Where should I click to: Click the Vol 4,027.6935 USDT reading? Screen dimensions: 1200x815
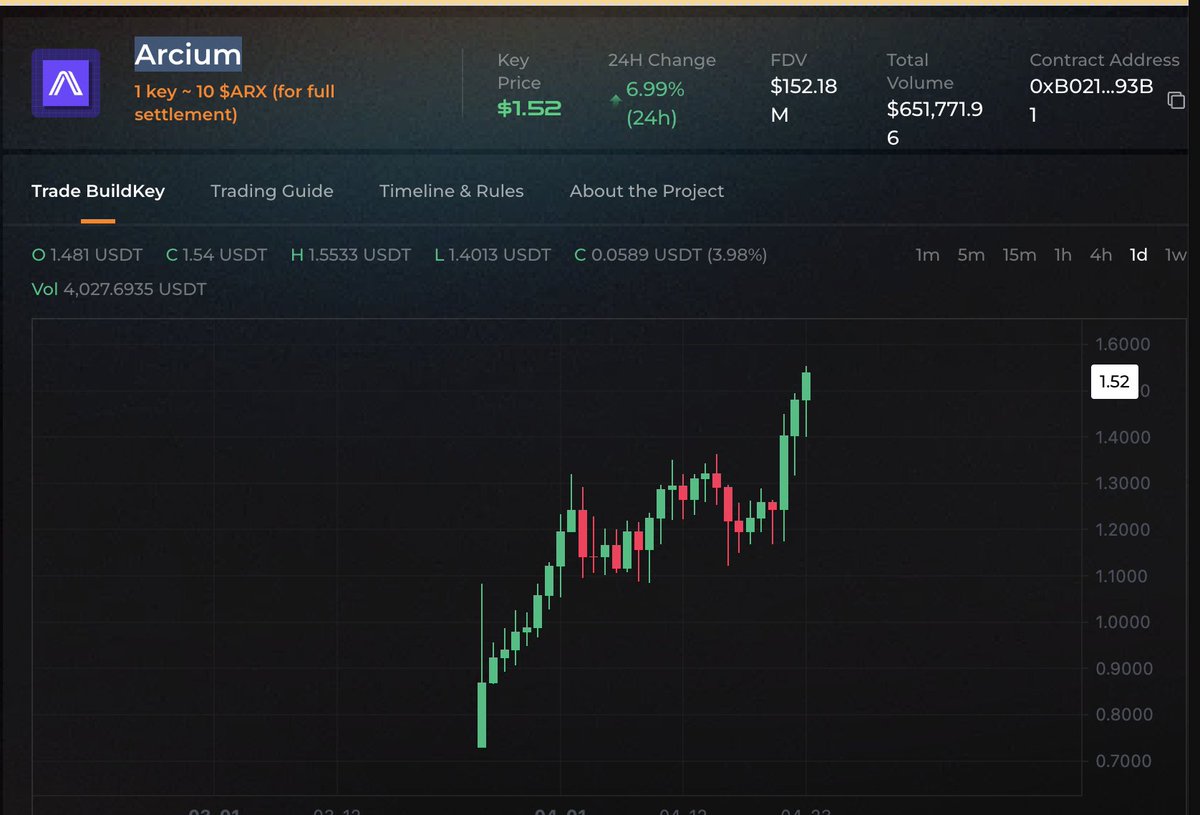(x=119, y=289)
